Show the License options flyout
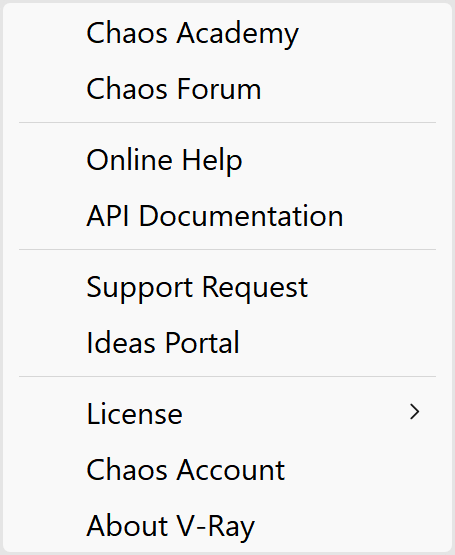The width and height of the screenshot is (455, 555). point(227,413)
